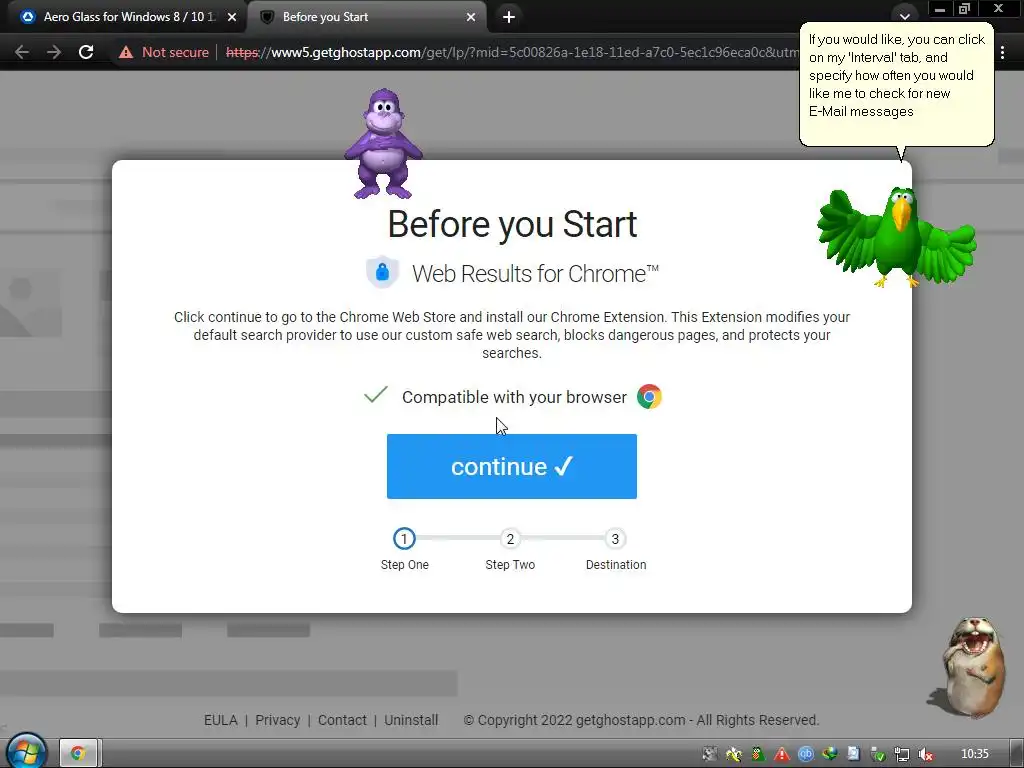Click Chrome taskbar button
Screen dimensions: 1024x768
pos(78,753)
